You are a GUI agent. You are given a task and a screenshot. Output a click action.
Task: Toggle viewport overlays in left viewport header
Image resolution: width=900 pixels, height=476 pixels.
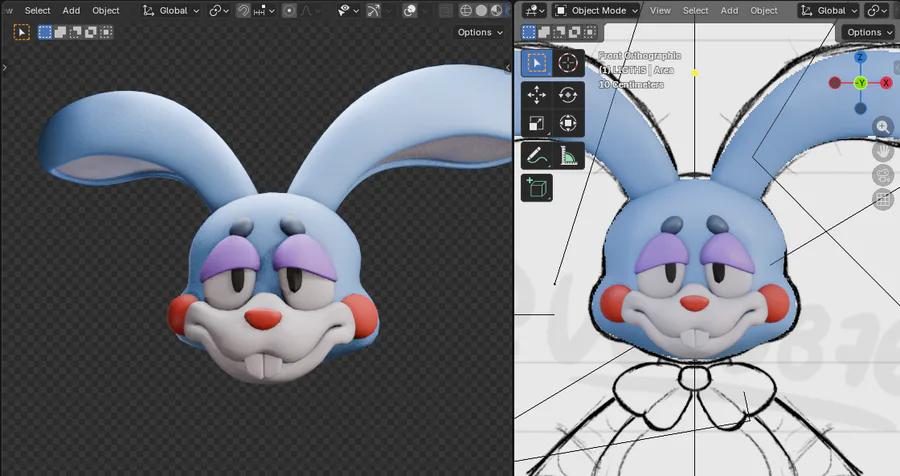pos(410,10)
